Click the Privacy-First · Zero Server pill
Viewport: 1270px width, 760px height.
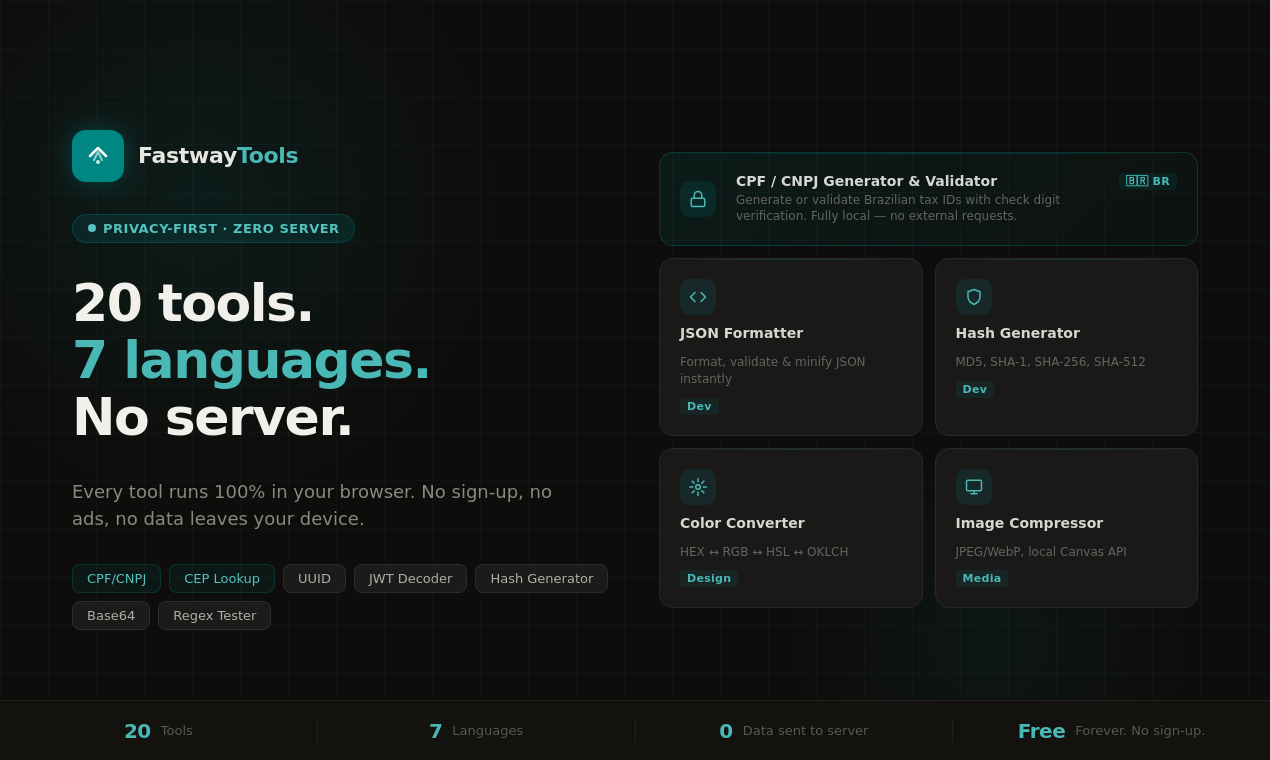pyautogui.click(x=213, y=228)
